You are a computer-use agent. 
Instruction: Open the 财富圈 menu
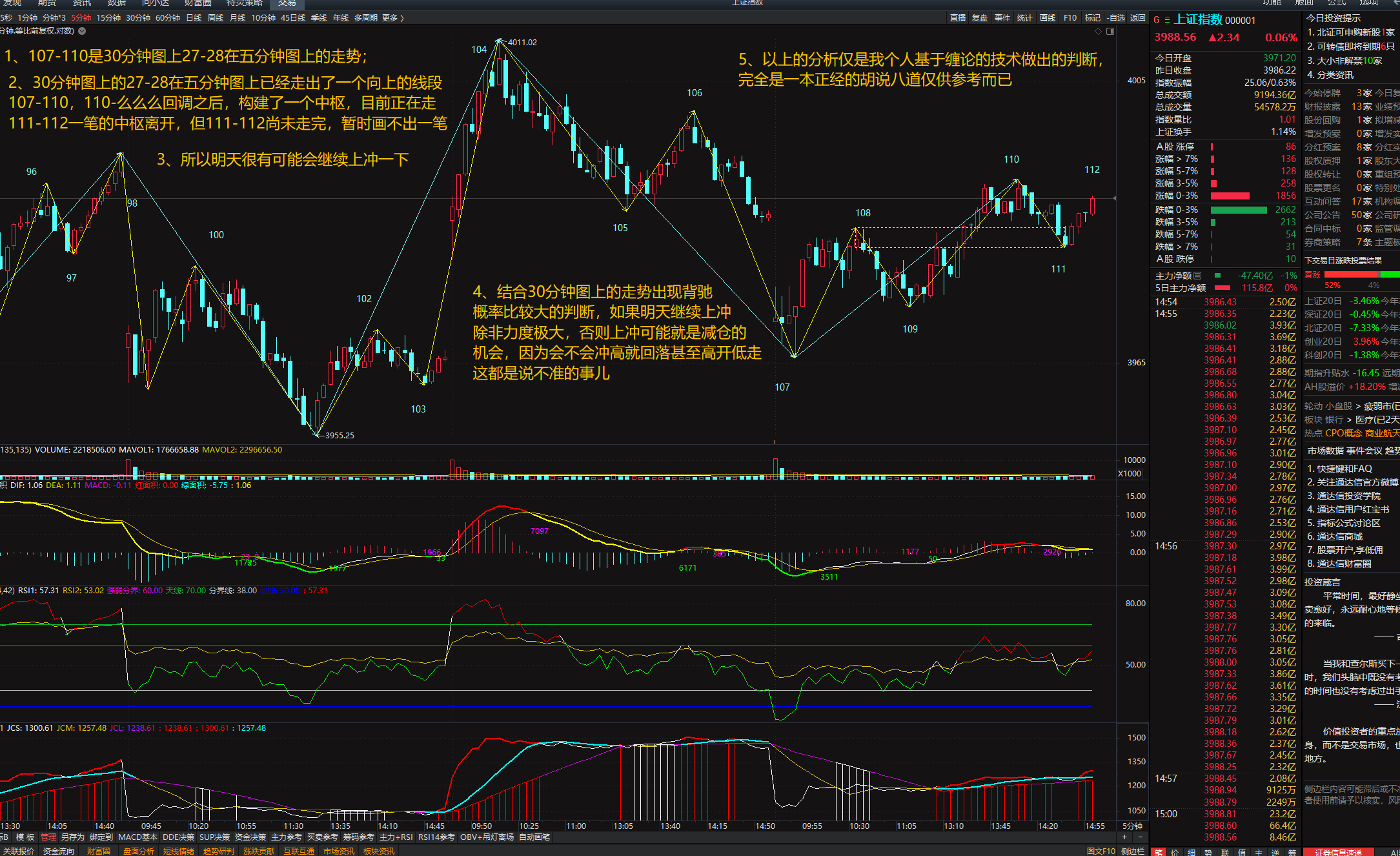pos(198,3)
